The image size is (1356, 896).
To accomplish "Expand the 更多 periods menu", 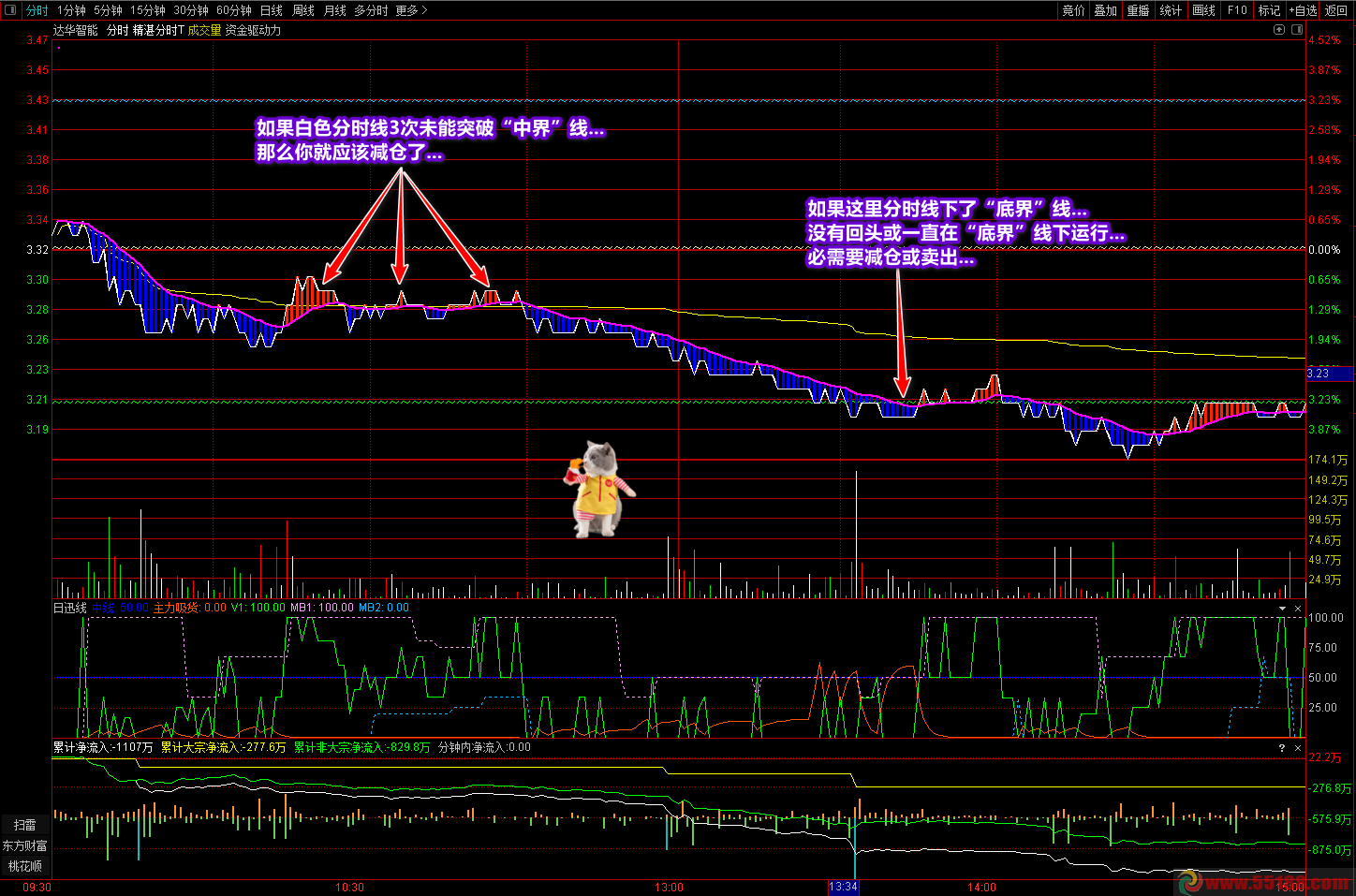I will pyautogui.click(x=411, y=10).
